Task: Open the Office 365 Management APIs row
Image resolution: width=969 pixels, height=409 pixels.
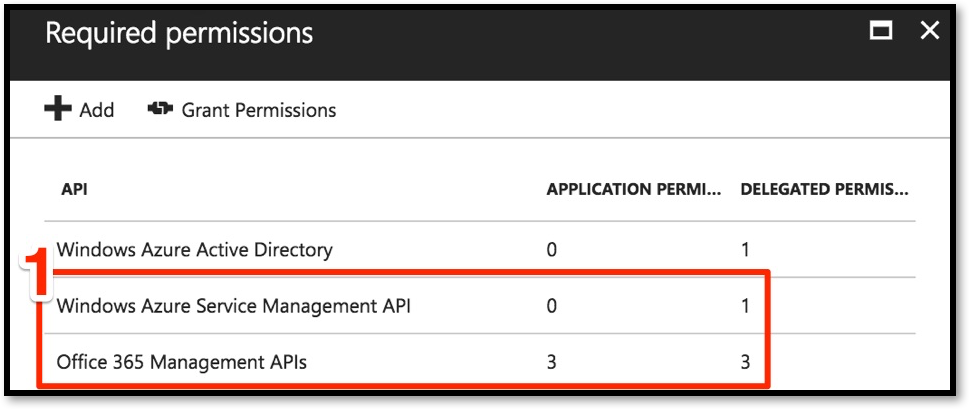Action: [480, 361]
